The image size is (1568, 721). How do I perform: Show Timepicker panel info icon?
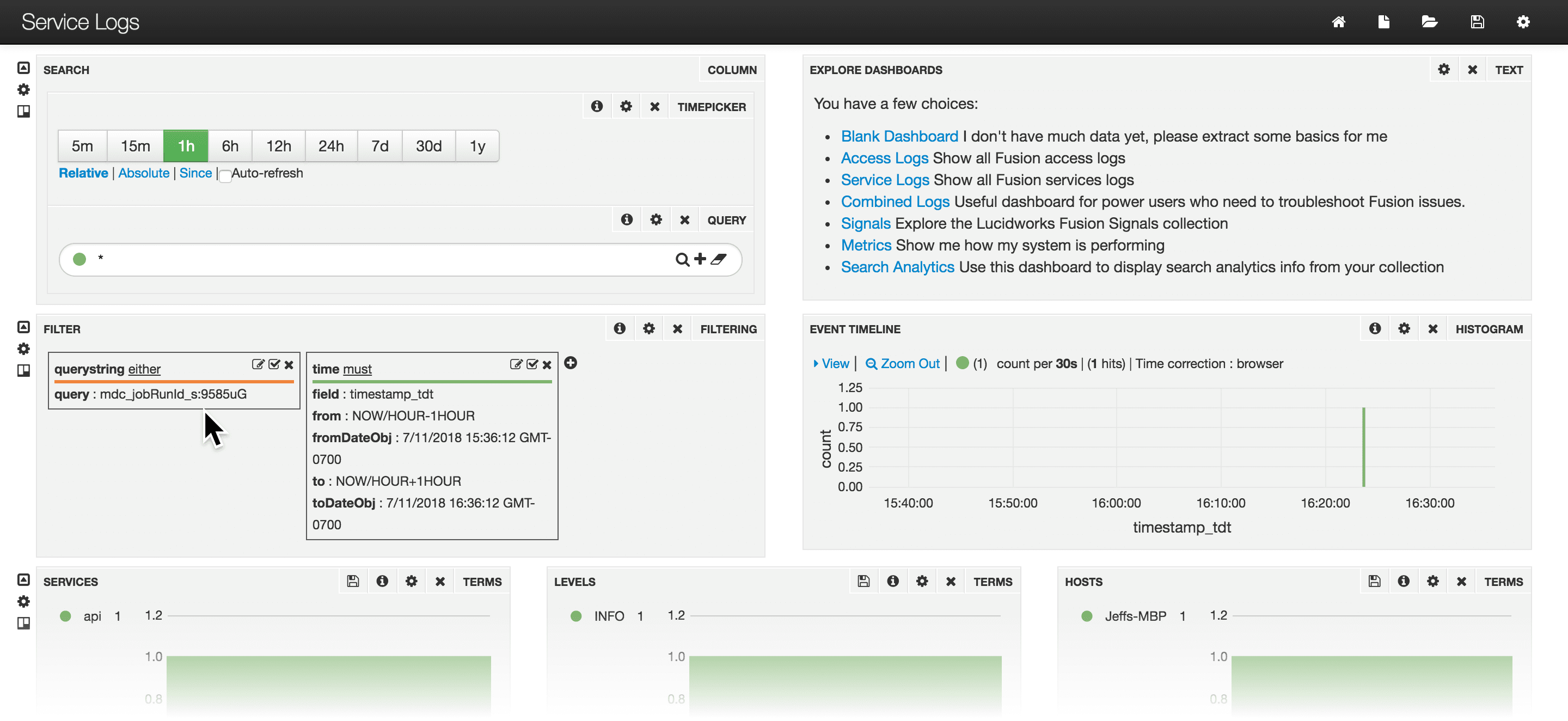tap(597, 107)
